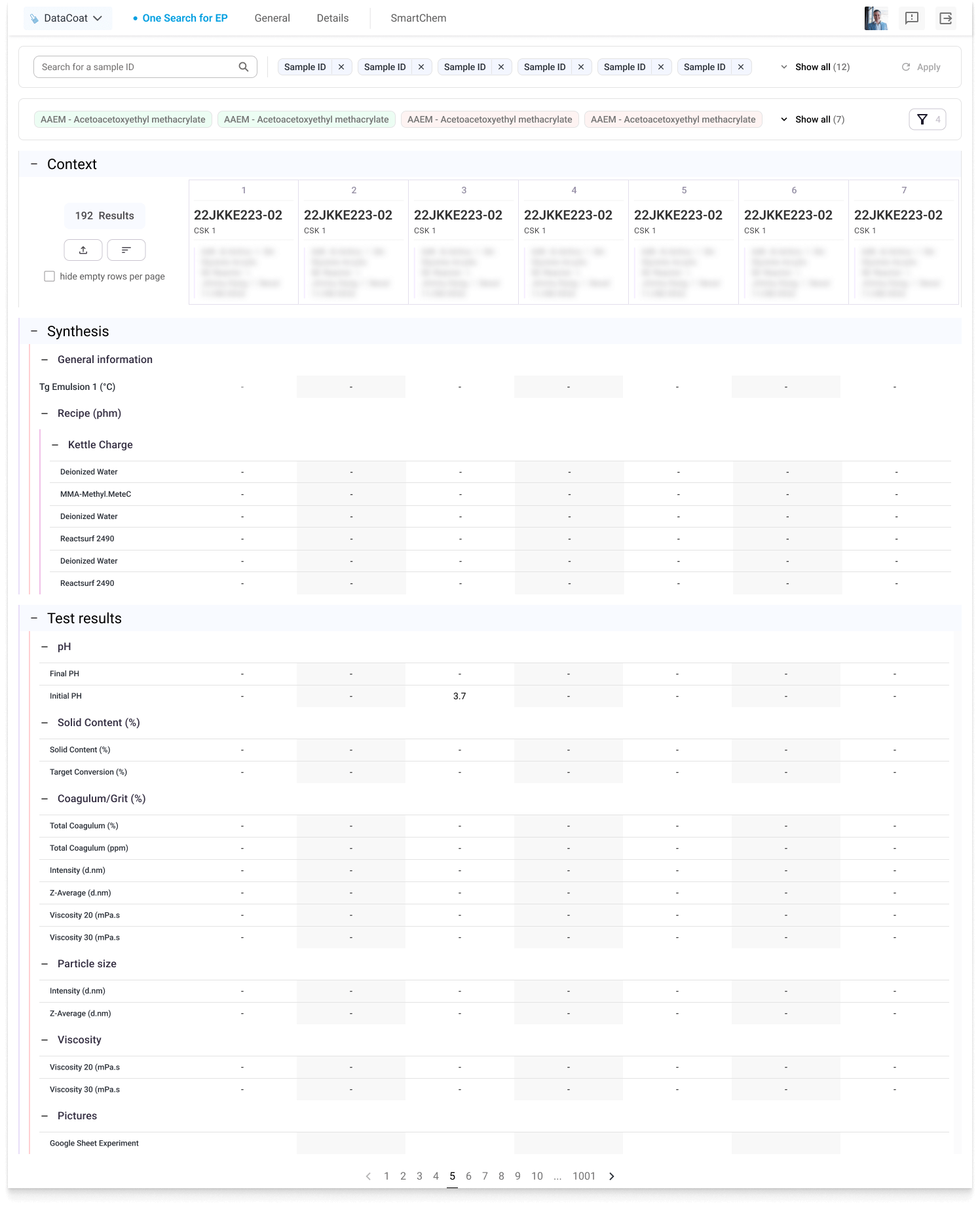Jump to page 1001 in pagination
Screen dimensions: 980x1215
coord(584,1176)
